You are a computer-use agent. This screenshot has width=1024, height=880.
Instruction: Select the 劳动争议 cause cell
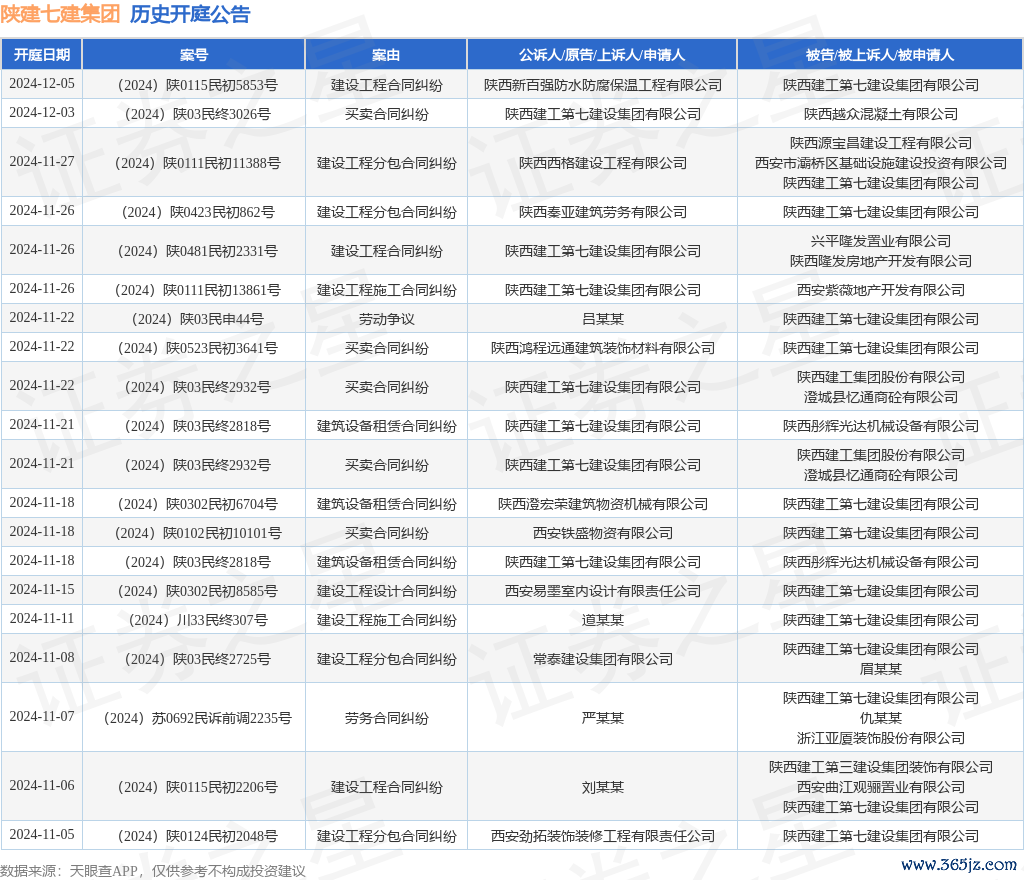click(387, 319)
